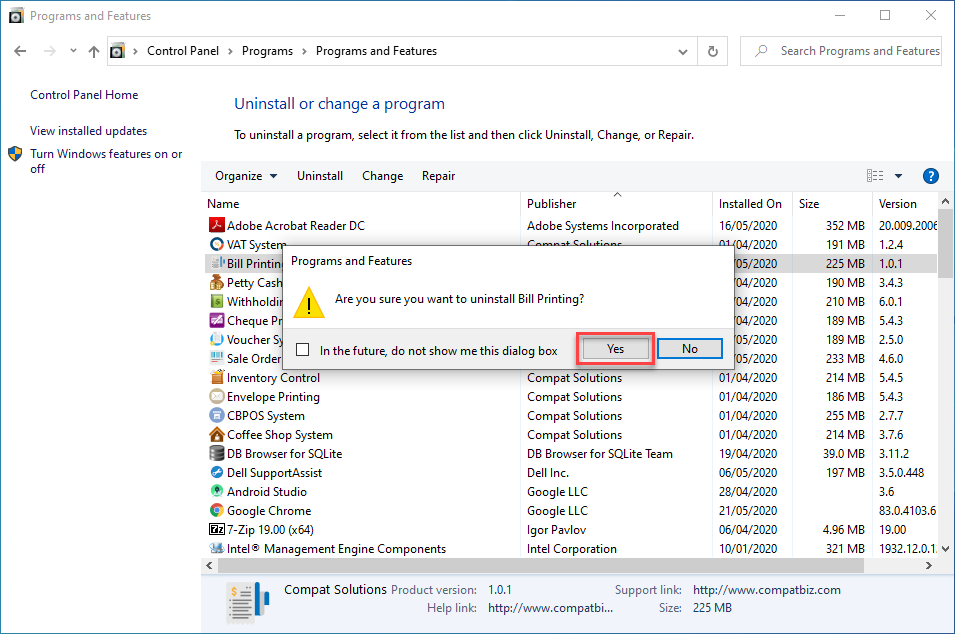
Task: Go up one level with up arrow
Action: (93, 51)
